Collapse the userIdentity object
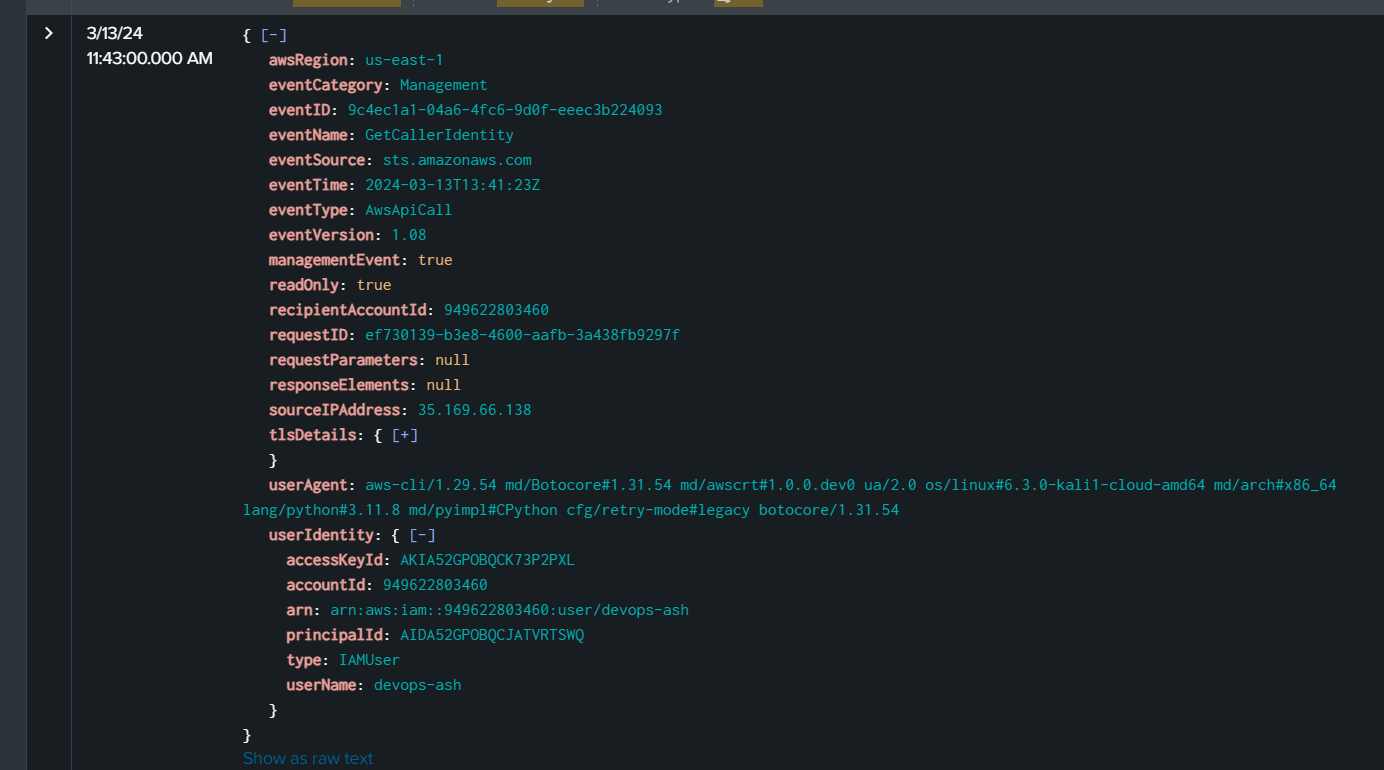This screenshot has height=770, width=1384. pos(422,535)
